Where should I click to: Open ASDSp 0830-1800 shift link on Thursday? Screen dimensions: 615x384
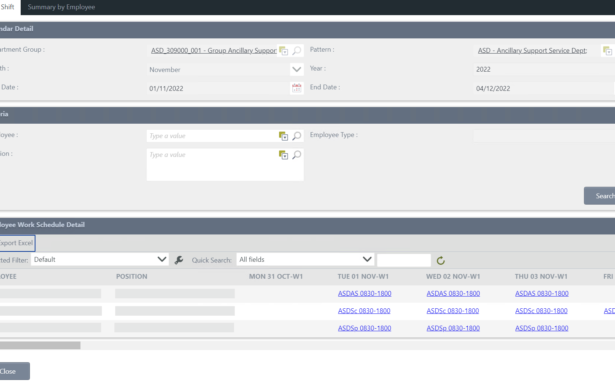542,328
